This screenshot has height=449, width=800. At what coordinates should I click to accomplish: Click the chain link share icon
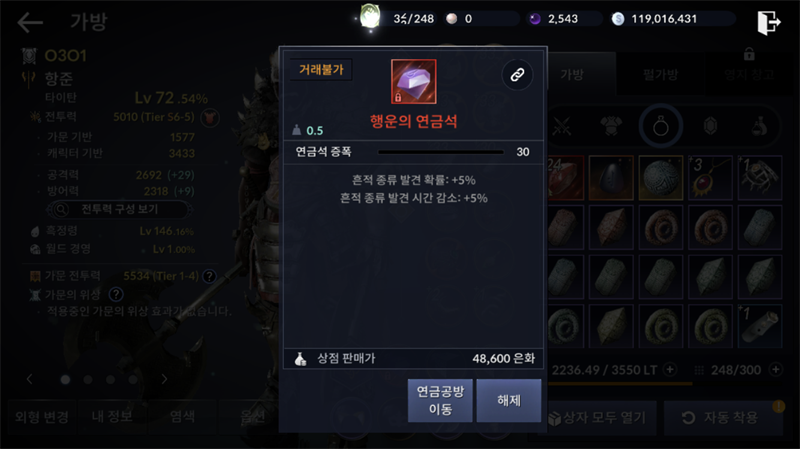coord(517,75)
